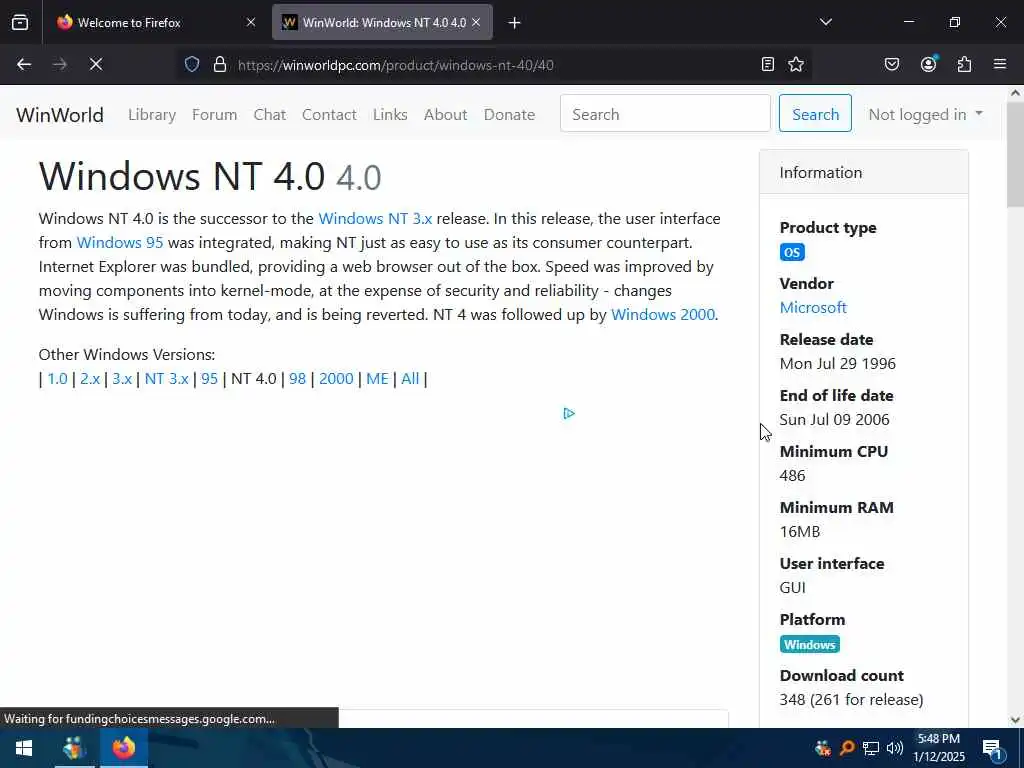This screenshot has width=1024, height=768.
Task: Close the WinWorld Windows NT 4.0 tab
Action: pyautogui.click(x=476, y=23)
